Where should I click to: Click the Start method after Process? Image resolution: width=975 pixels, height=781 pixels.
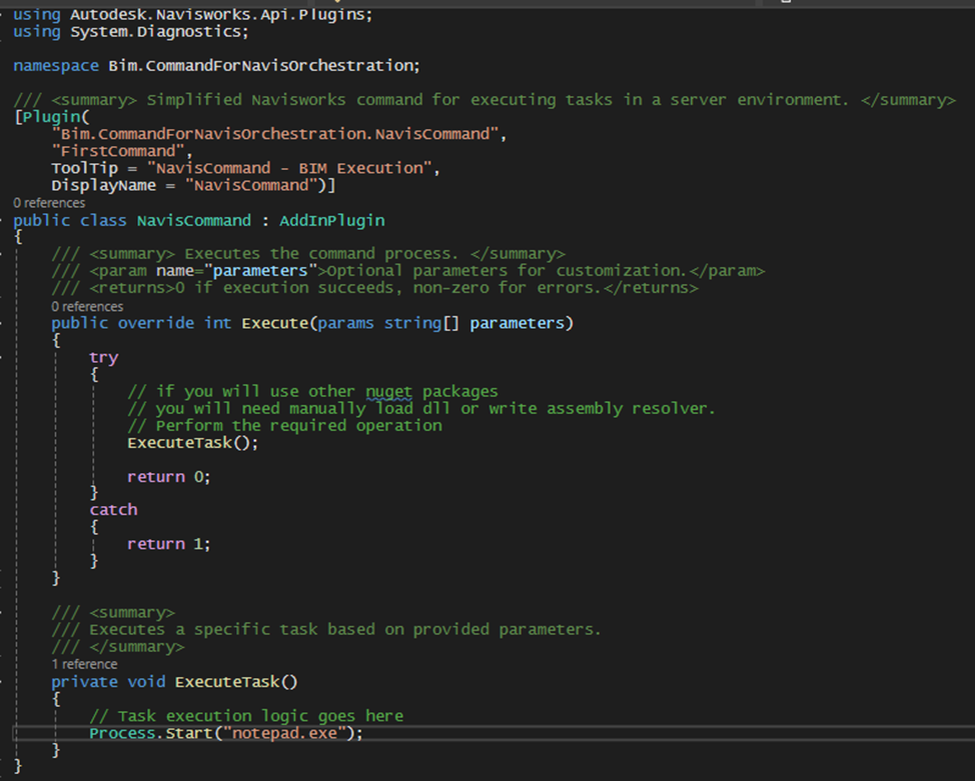click(189, 733)
